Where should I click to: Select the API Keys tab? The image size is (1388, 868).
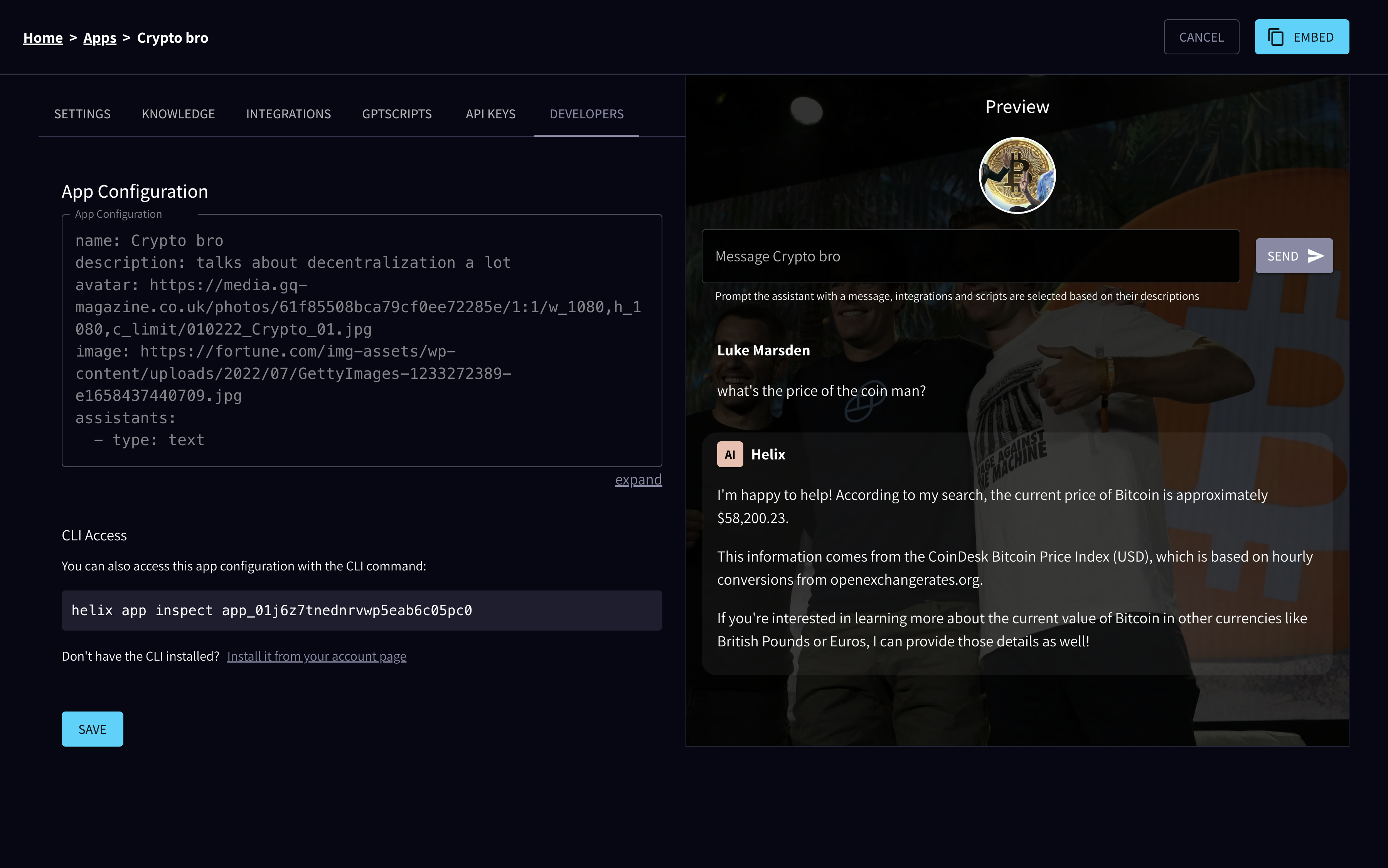tap(490, 114)
